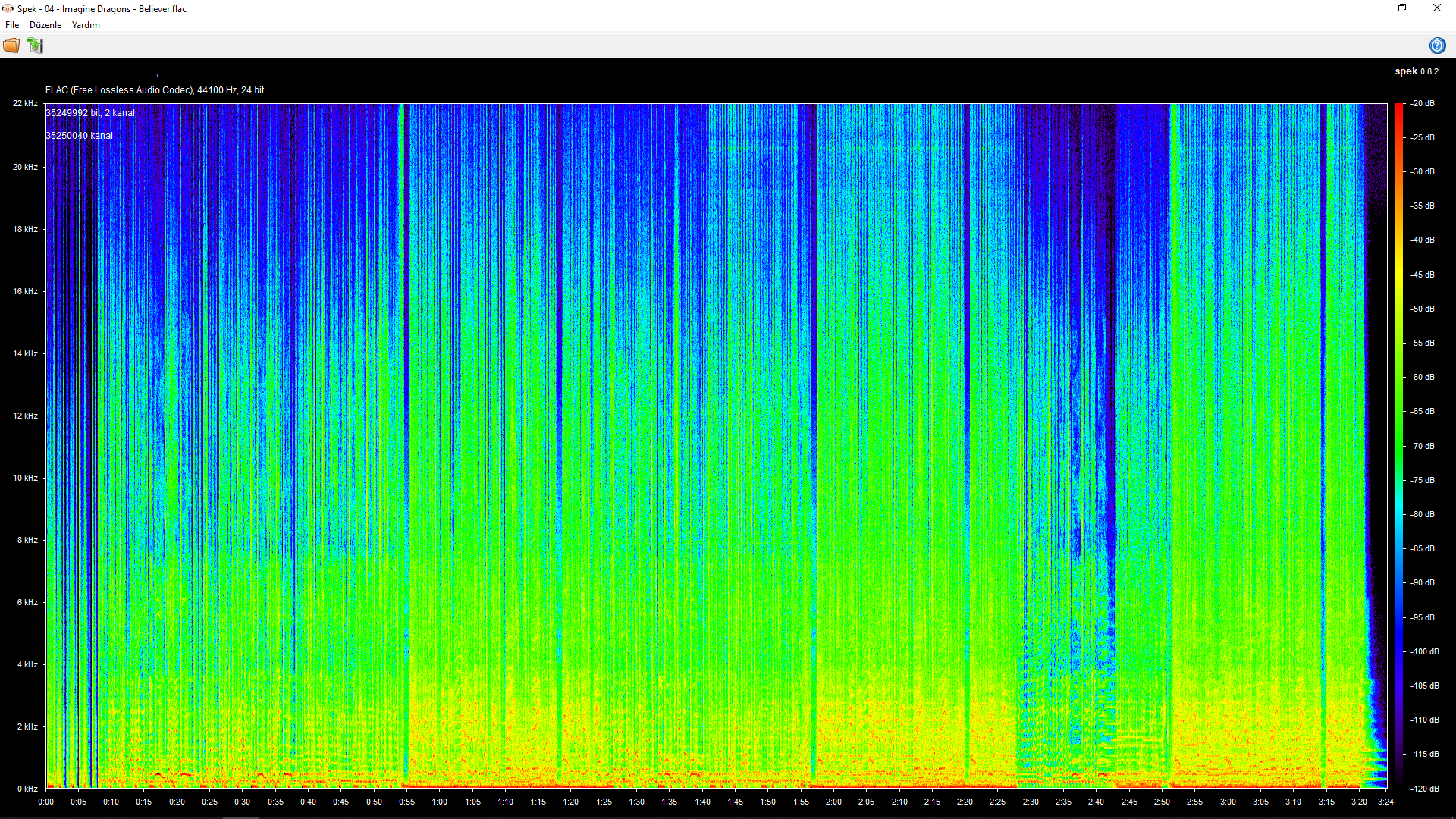1456x819 pixels.
Task: Close the Spek window
Action: pyautogui.click(x=1436, y=8)
